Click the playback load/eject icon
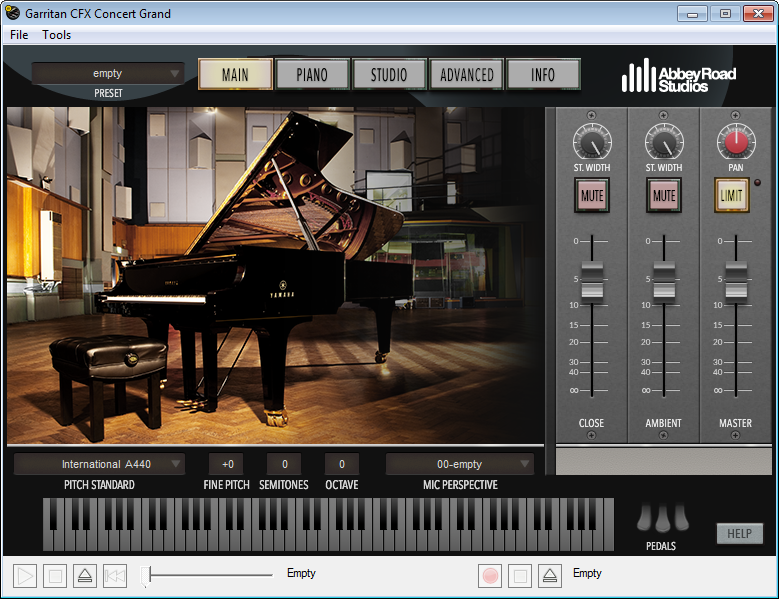779x599 pixels. [85, 576]
